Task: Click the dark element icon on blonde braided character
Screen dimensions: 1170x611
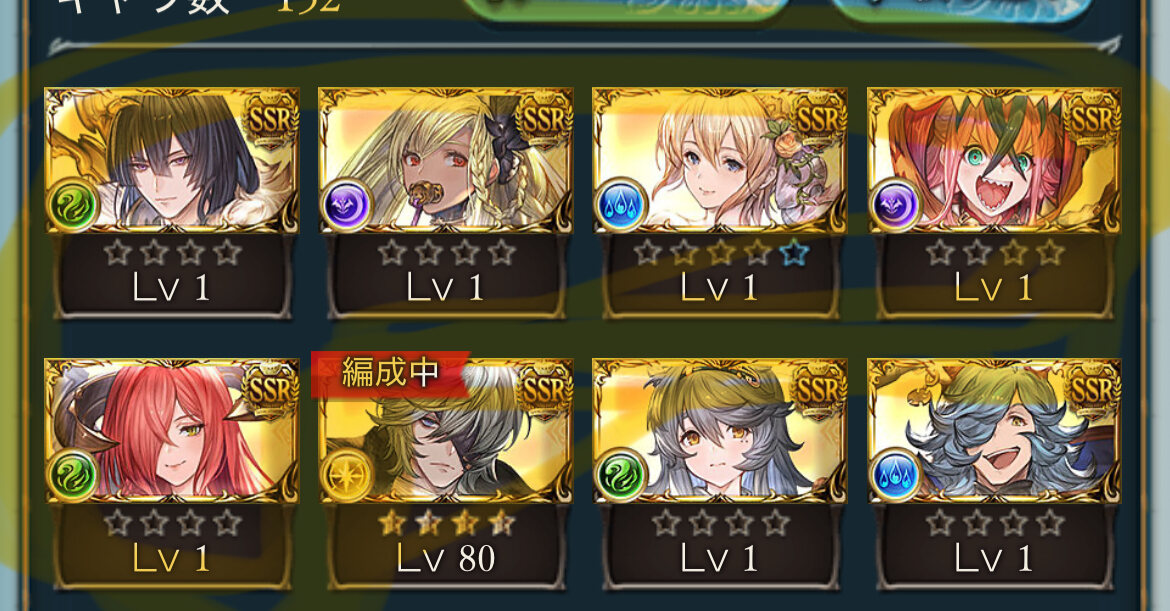Action: coord(346,205)
